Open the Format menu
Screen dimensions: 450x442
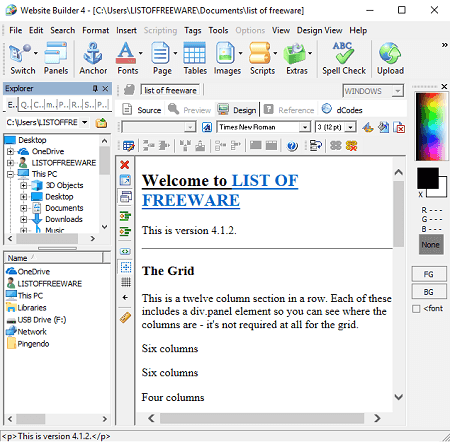tap(95, 30)
